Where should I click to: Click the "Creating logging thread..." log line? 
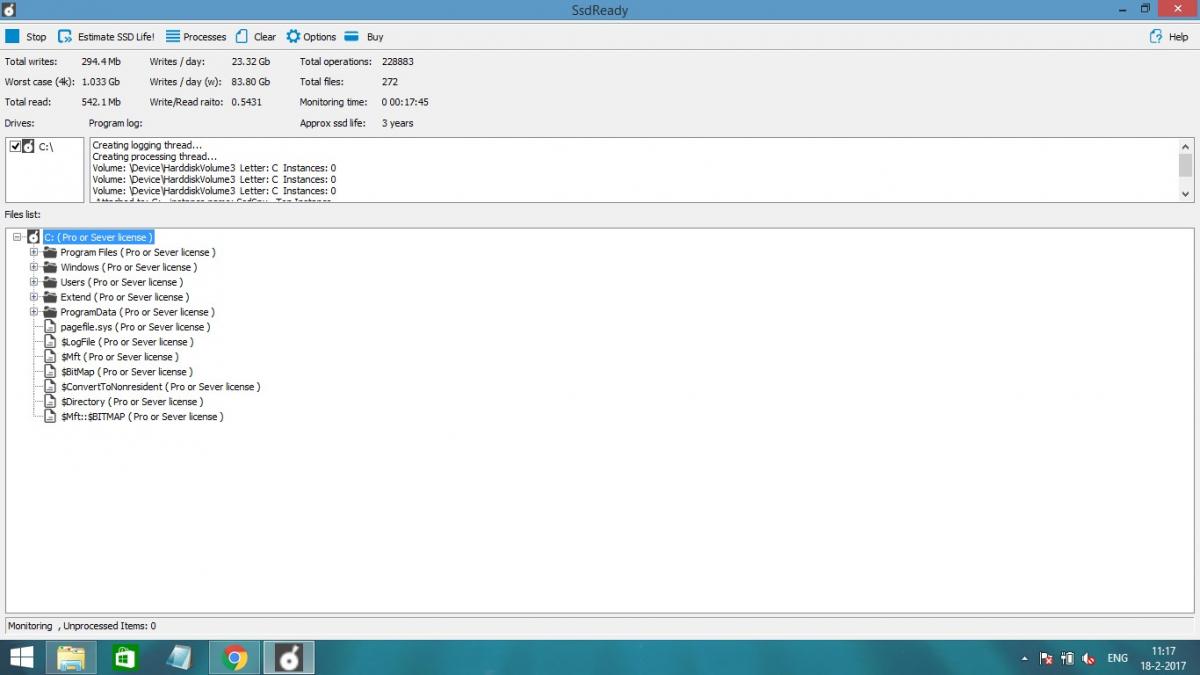pos(147,146)
